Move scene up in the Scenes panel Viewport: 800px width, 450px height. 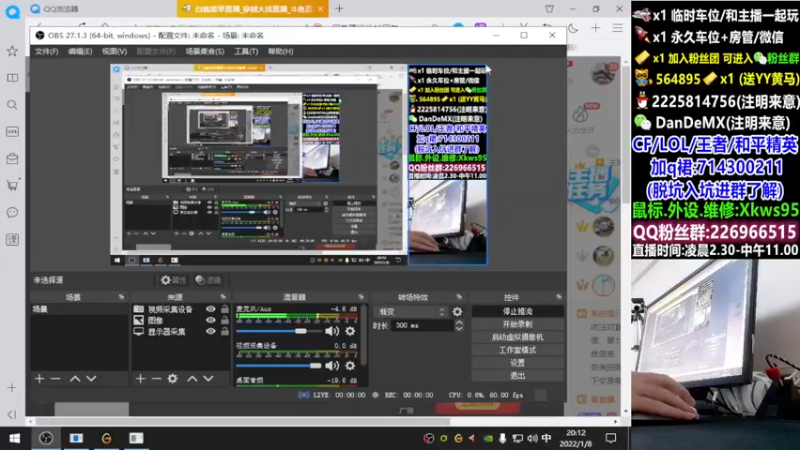click(75, 379)
